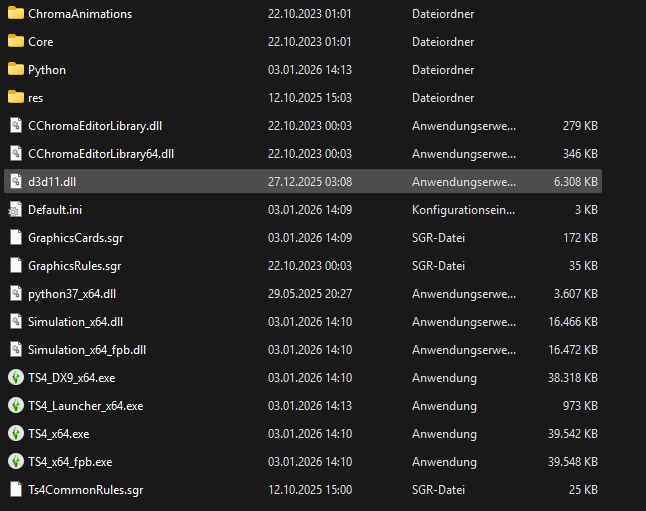Image resolution: width=646 pixels, height=511 pixels.
Task: Select the ChromaAnimations folder name
Action: pos(80,14)
